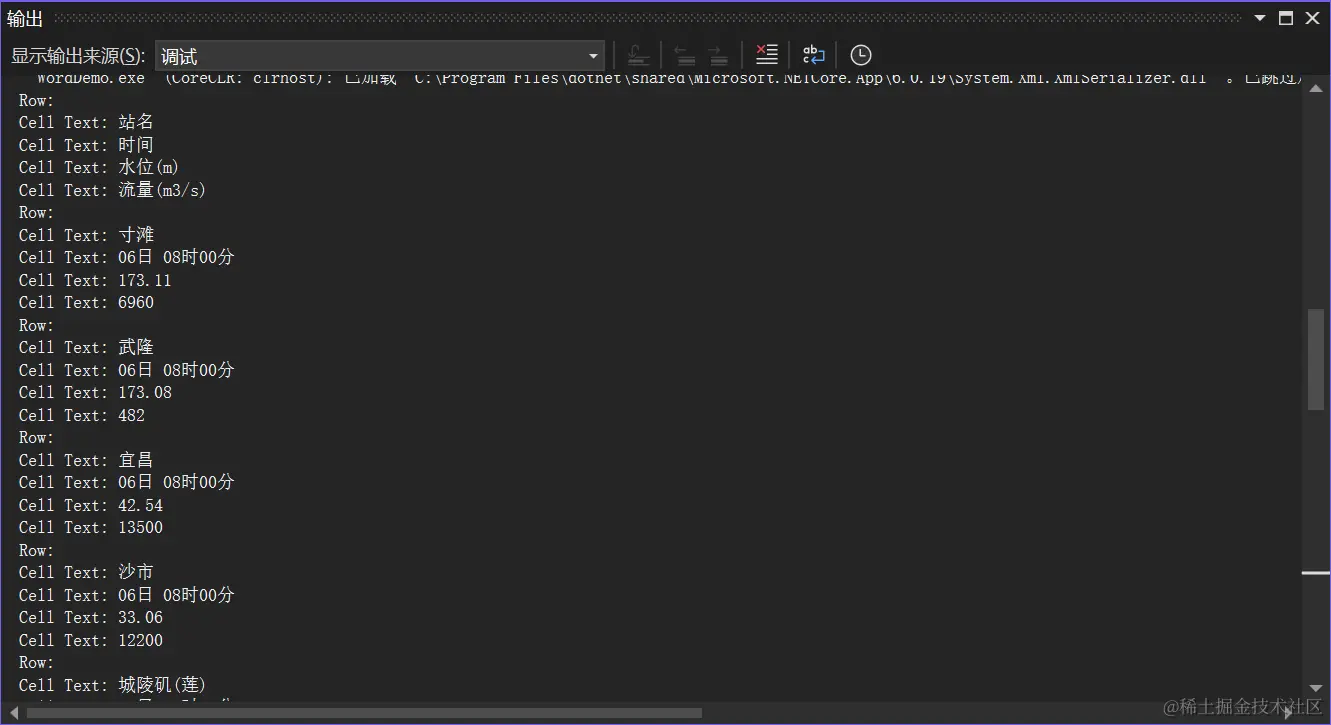The image size is (1331, 725).
Task: Open the output source dropdown showing 调试
Action: (380, 56)
